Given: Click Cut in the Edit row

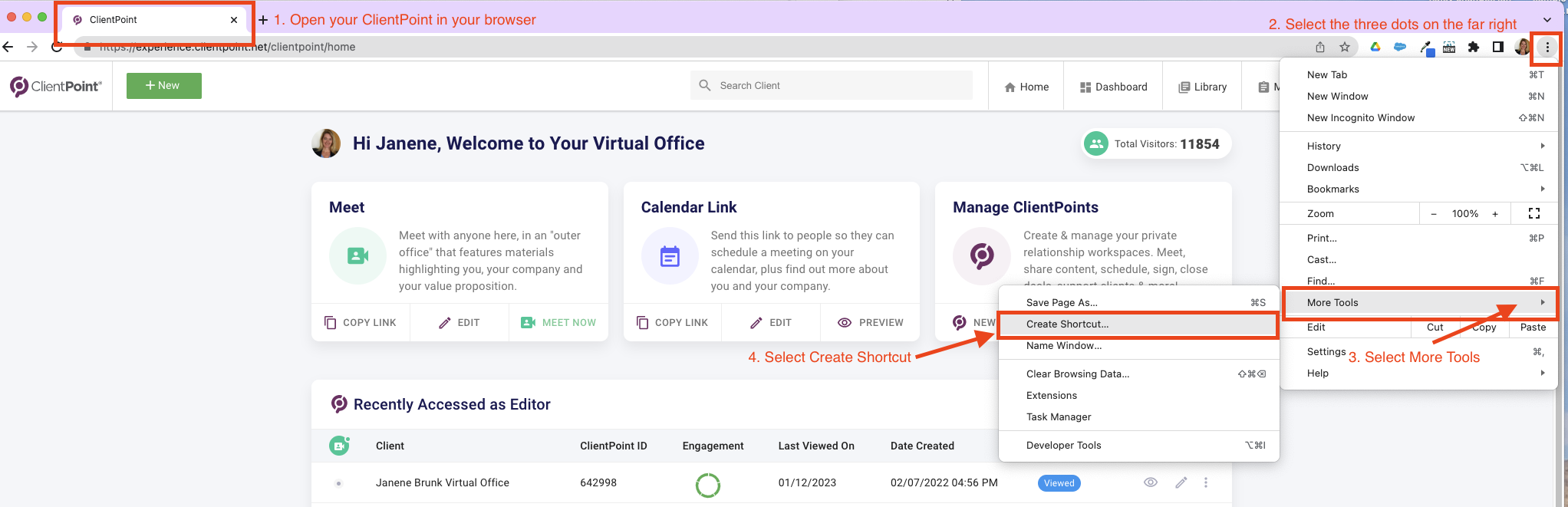Looking at the screenshot, I should click(x=1435, y=327).
